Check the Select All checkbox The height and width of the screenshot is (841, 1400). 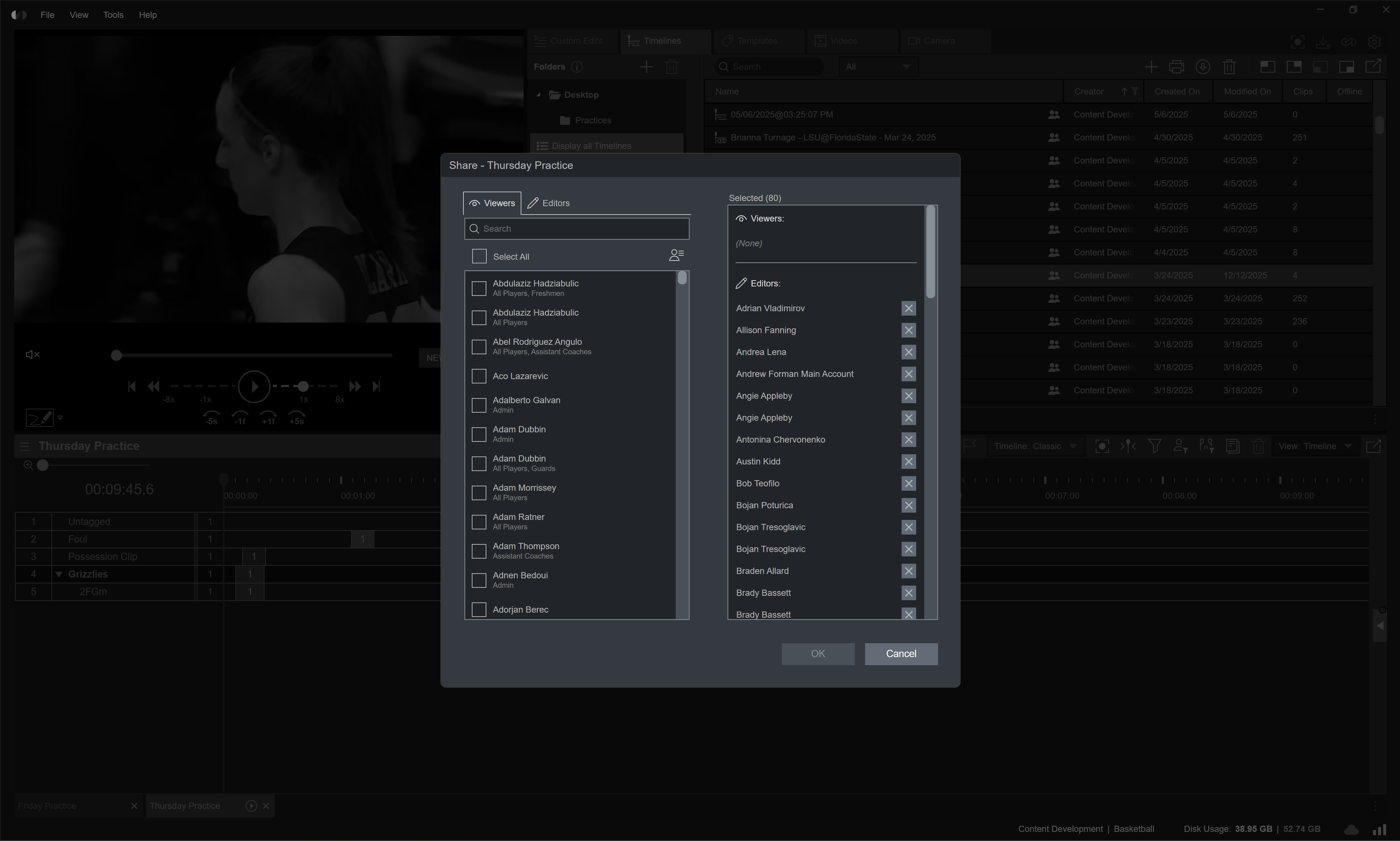point(479,256)
